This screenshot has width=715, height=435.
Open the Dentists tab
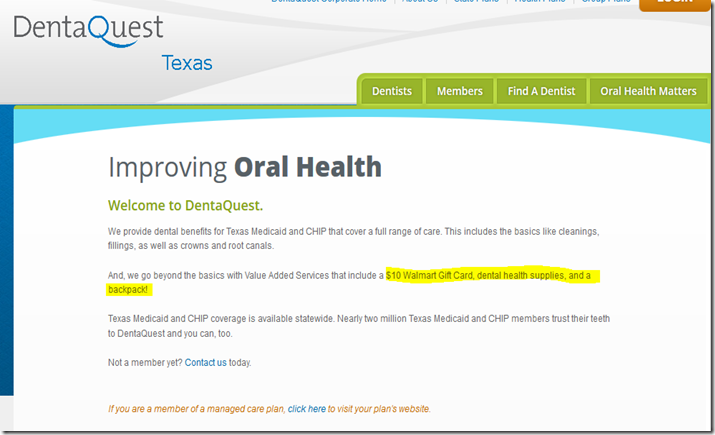(392, 91)
